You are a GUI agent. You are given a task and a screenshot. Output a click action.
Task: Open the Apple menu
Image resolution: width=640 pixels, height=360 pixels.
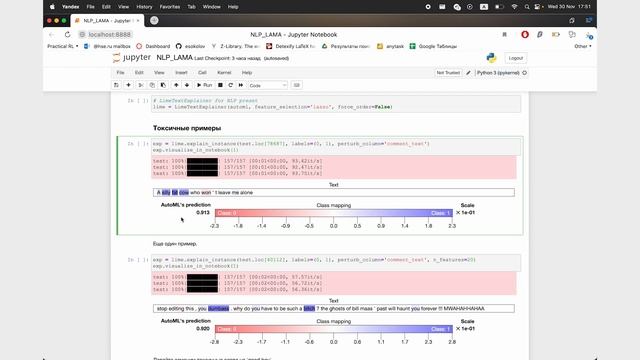52,7
